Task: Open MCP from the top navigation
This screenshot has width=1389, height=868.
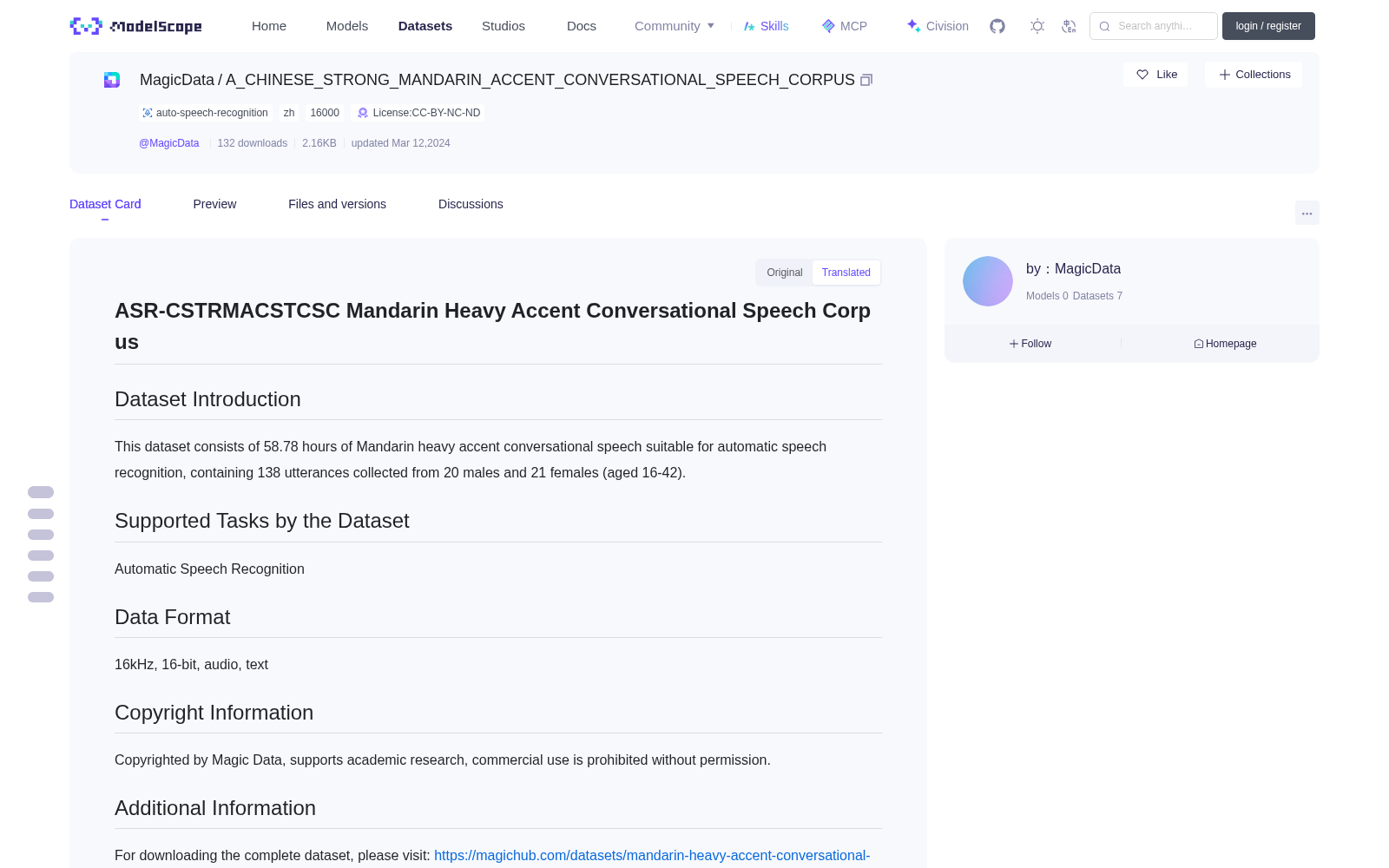Action: coord(845,26)
